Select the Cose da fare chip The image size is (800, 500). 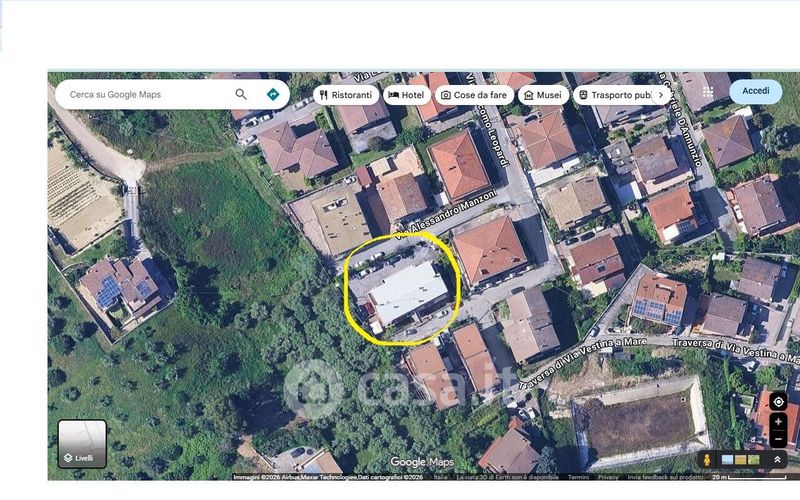pyautogui.click(x=474, y=95)
